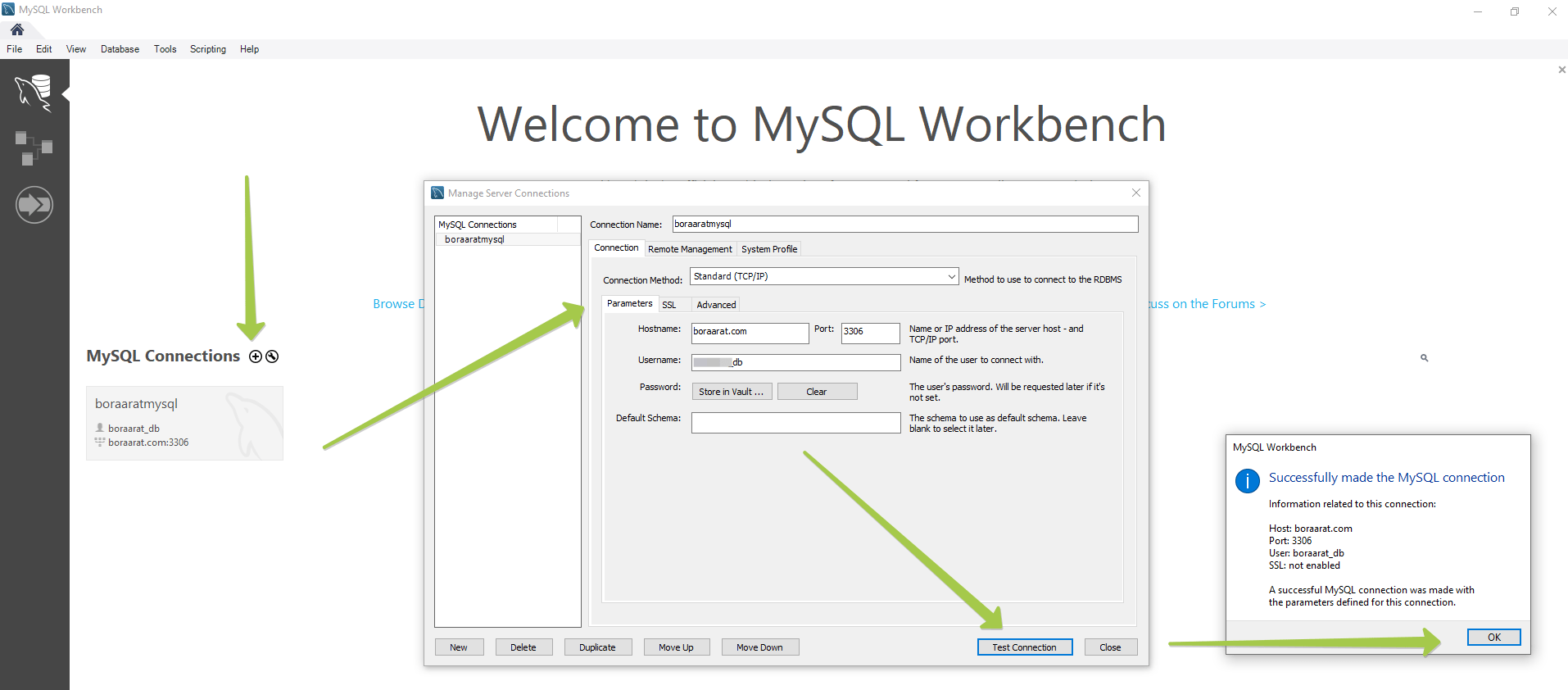Image resolution: width=1568 pixels, height=690 pixels.
Task: Open the File menu
Action: [x=15, y=49]
